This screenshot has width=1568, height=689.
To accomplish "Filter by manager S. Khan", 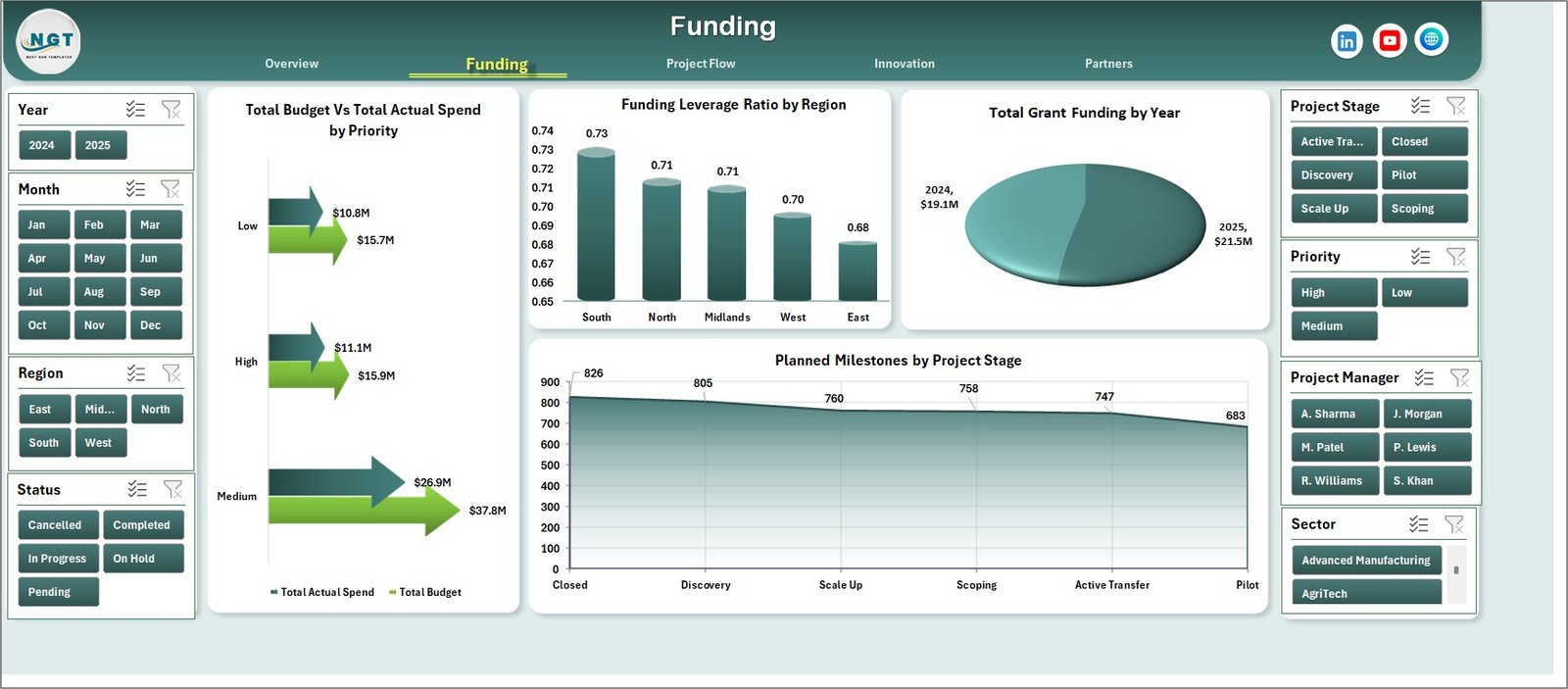I will [x=1427, y=480].
